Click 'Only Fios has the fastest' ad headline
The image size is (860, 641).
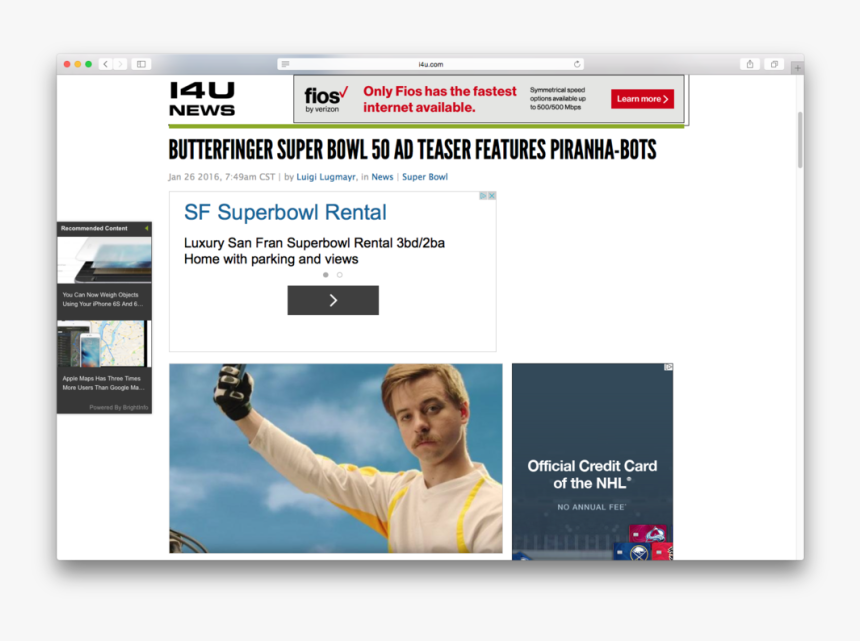440,99
